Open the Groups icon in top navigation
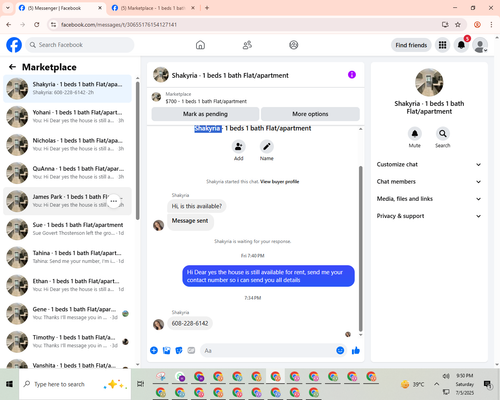500x400 pixels. 294,45
